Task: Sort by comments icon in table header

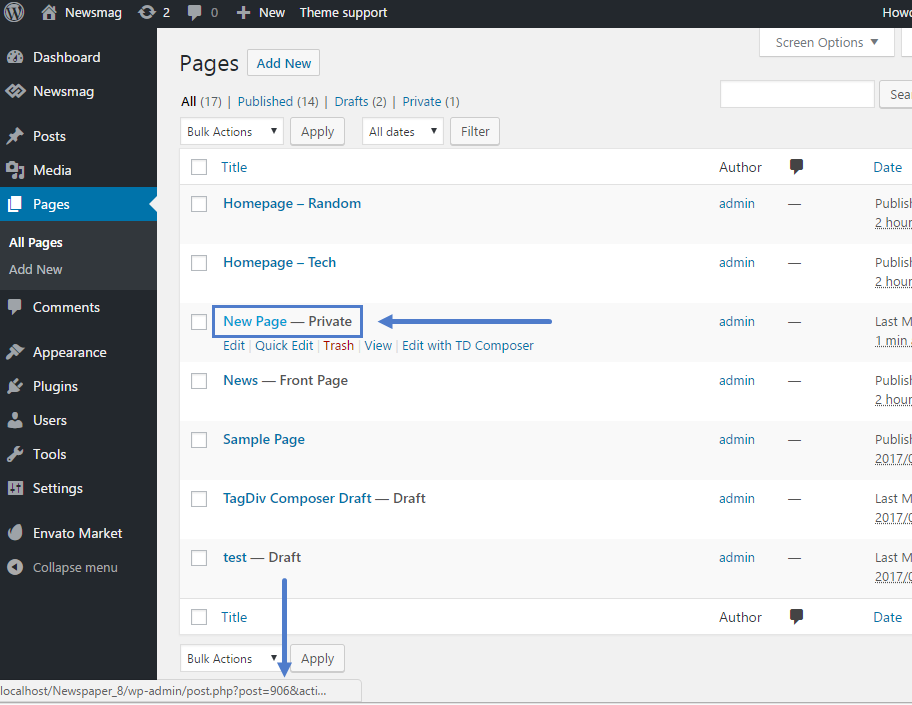Action: click(x=796, y=167)
